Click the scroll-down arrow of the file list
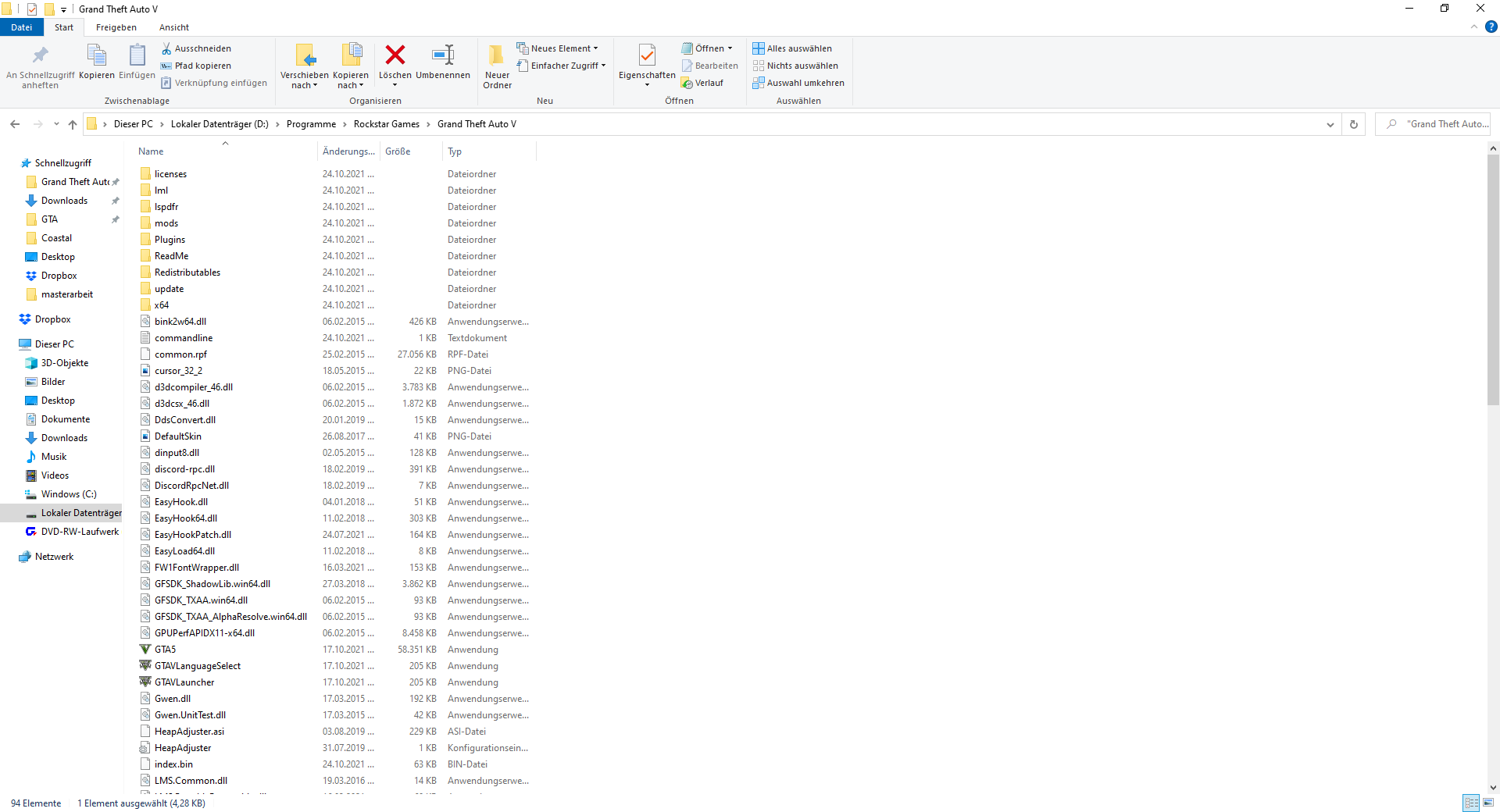Image resolution: width=1500 pixels, height=812 pixels. pyautogui.click(x=1493, y=788)
